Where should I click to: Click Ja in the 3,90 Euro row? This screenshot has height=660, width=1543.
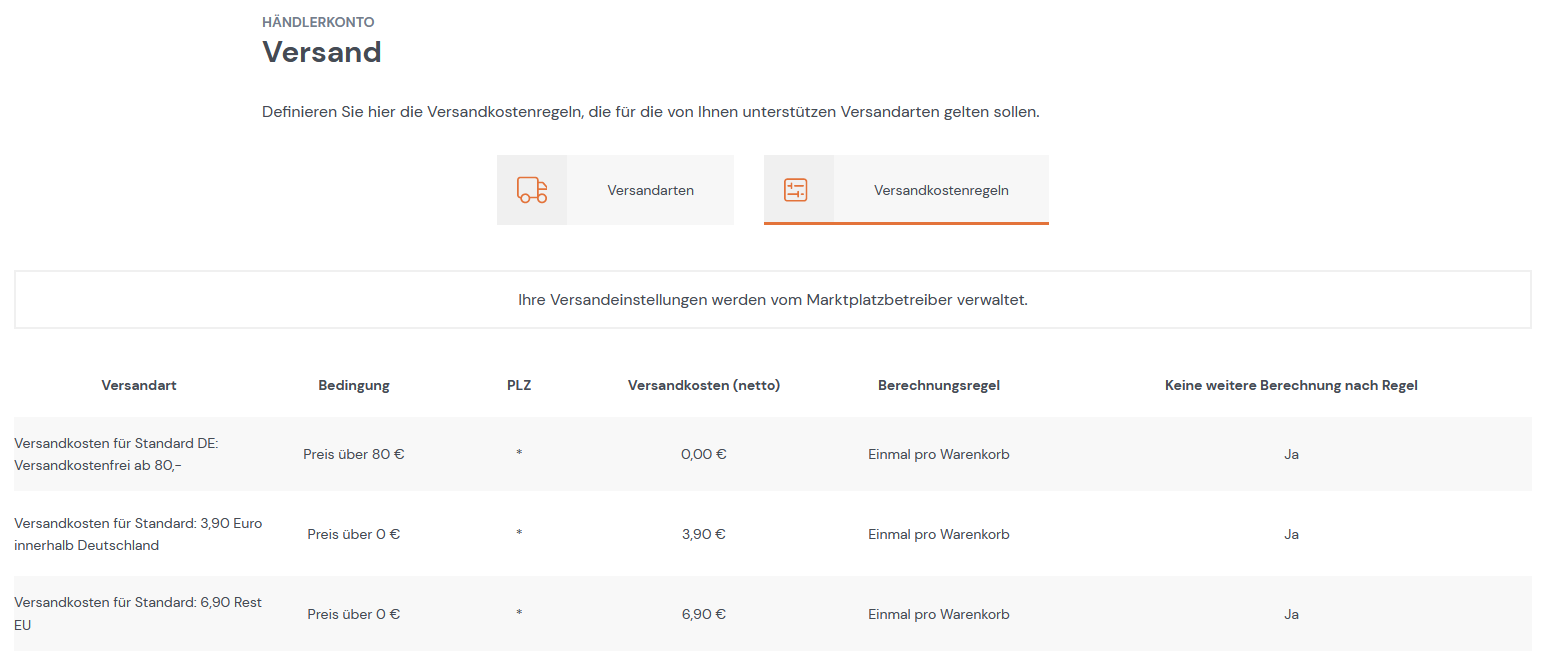[1291, 534]
